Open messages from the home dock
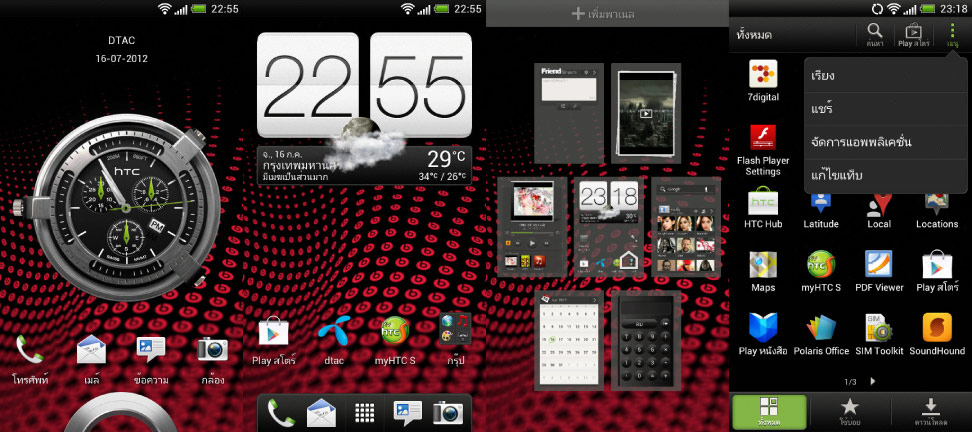Viewport: 972px width, 432px height. point(407,412)
